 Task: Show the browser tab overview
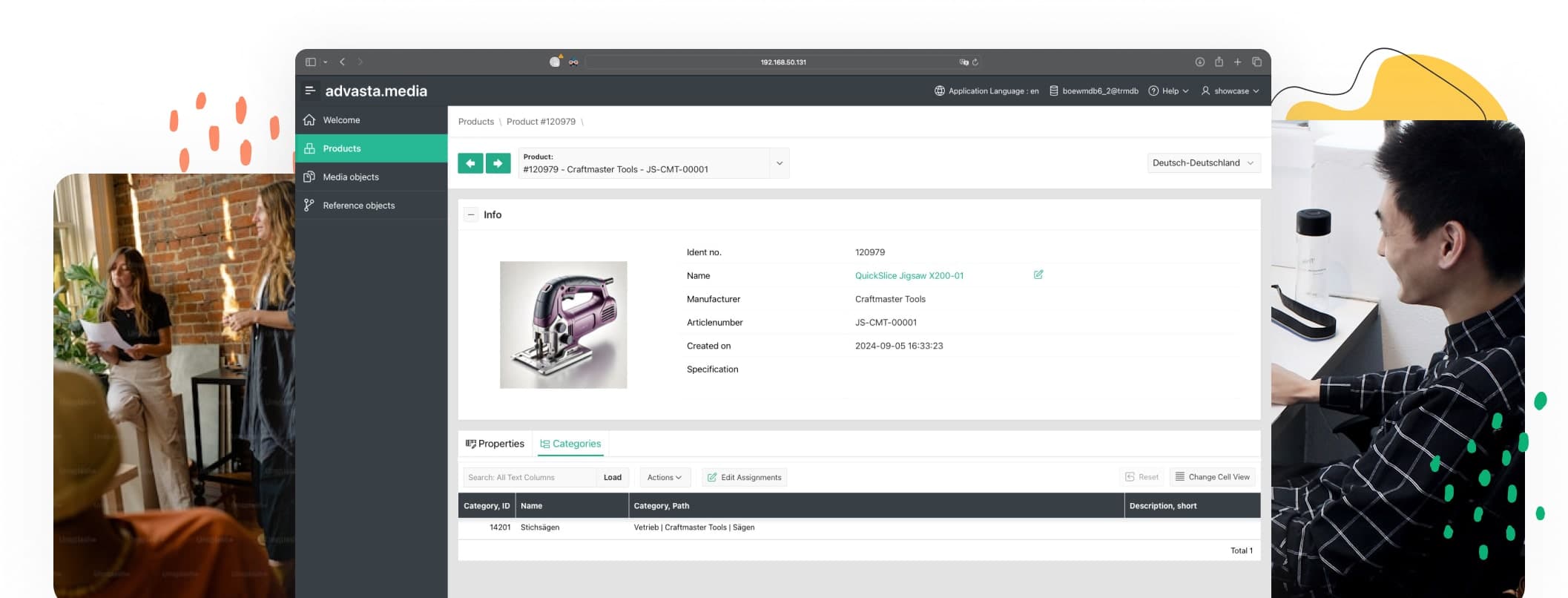tap(1256, 62)
